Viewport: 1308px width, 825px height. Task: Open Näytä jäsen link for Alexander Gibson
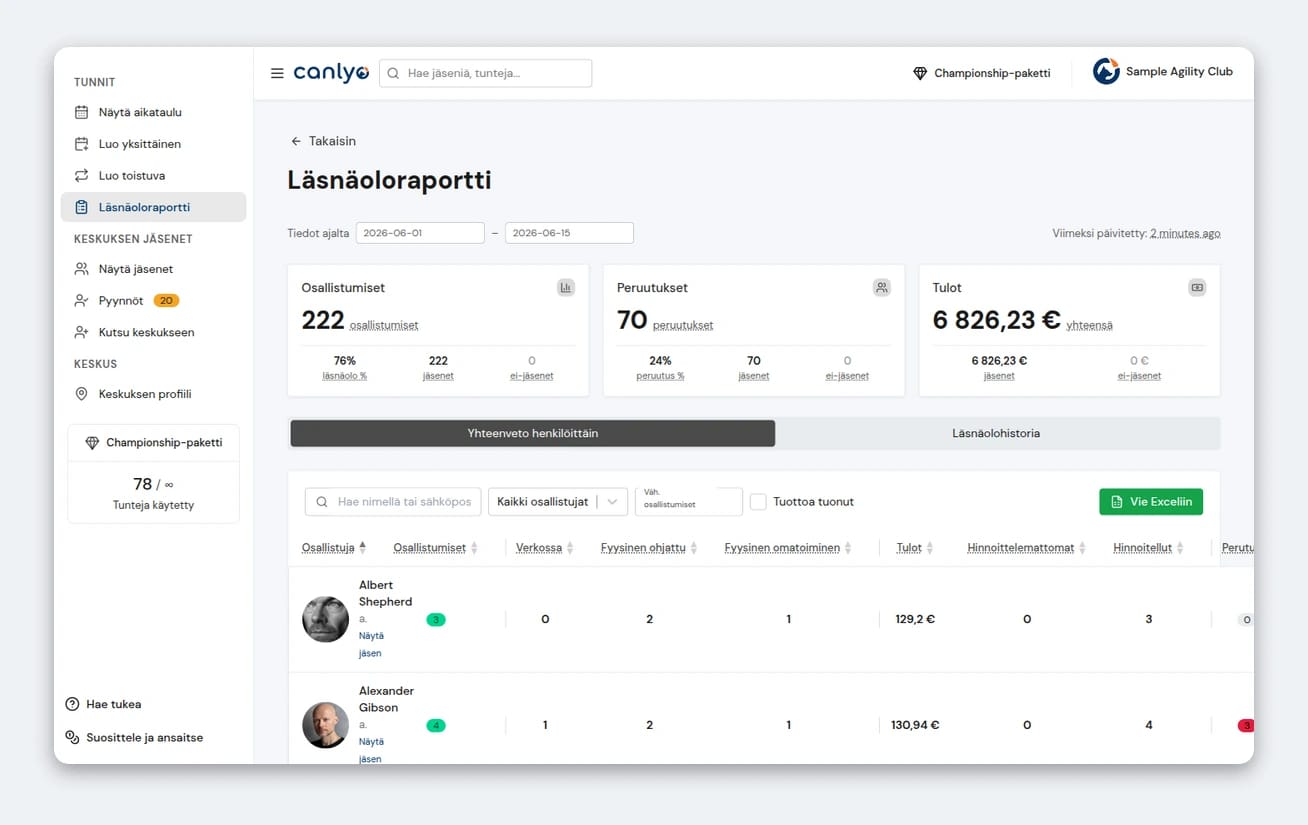click(371, 750)
